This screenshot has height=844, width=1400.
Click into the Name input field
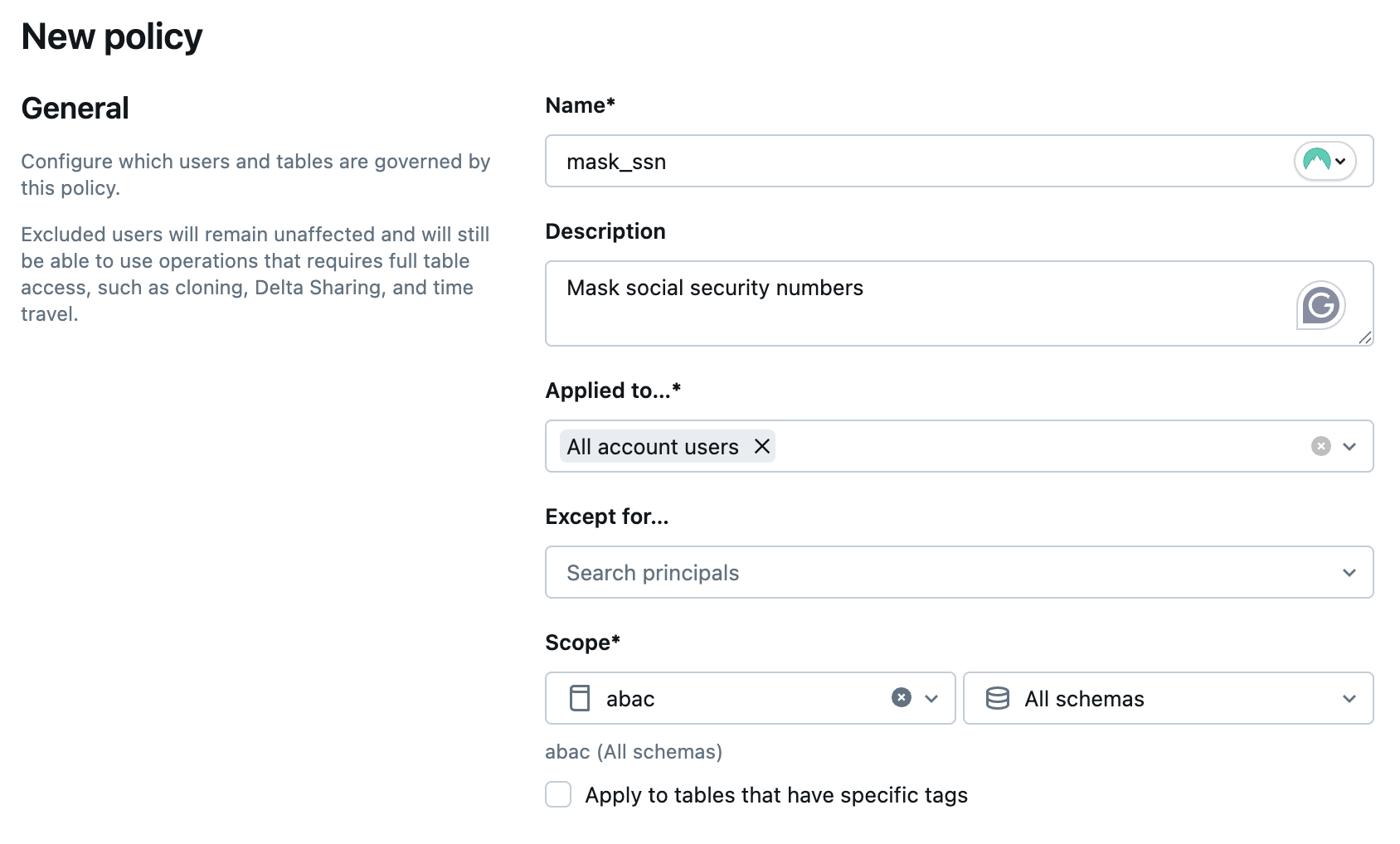click(912, 162)
